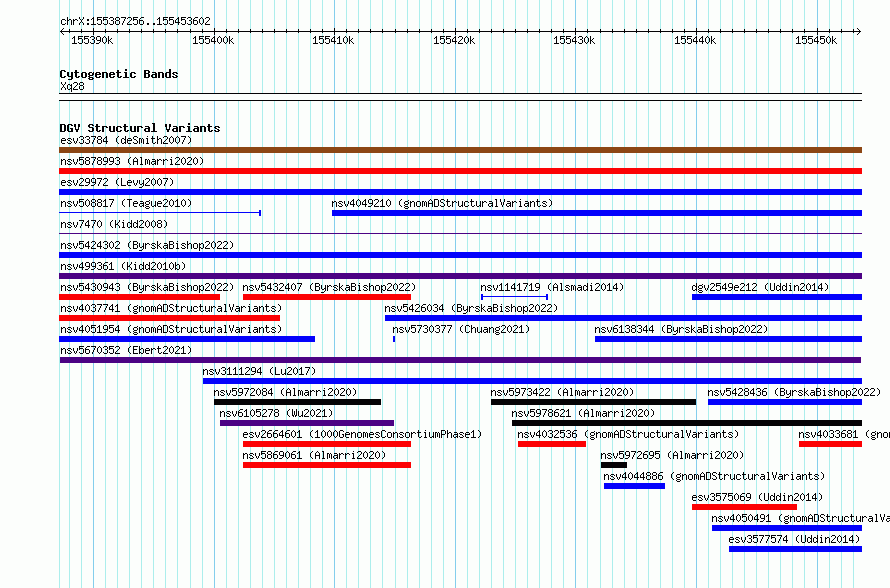This screenshot has width=890, height=588.
Task: Click the 155450k ruler position label
Action: pyautogui.click(x=816, y=40)
